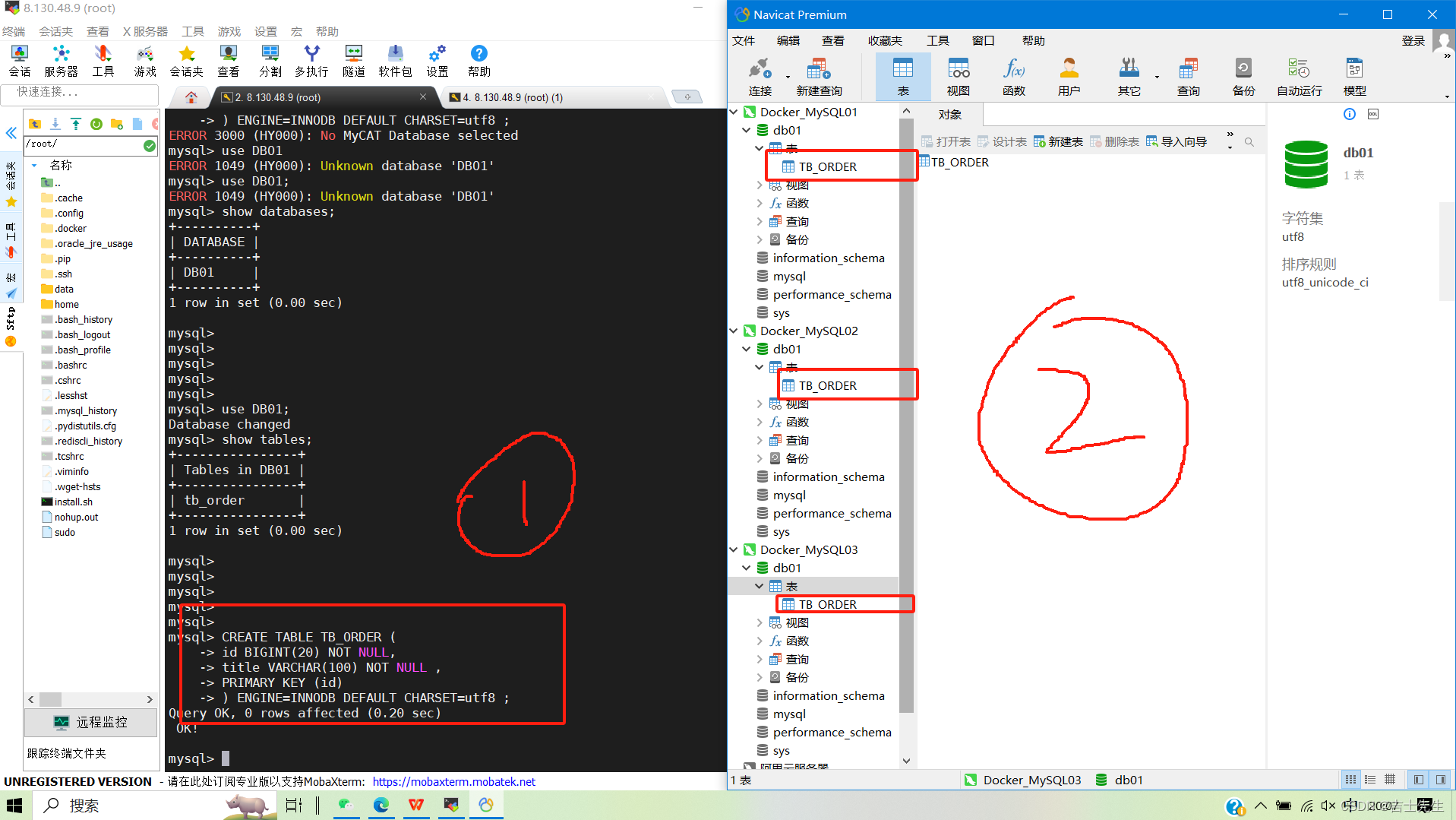The image size is (1456, 820).
Task: Click 新建表 button
Action: coord(1058,142)
